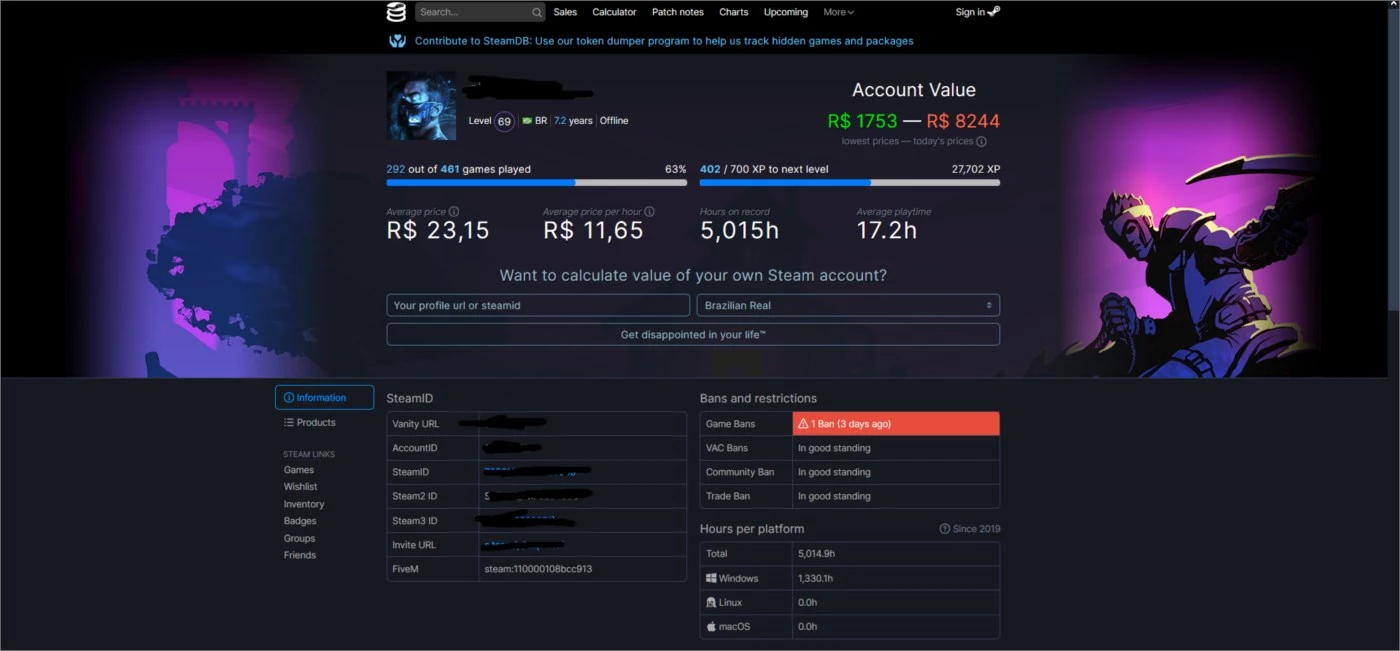Image resolution: width=1400 pixels, height=651 pixels.
Task: Click the green R$ 1753 lowest value
Action: click(x=861, y=121)
